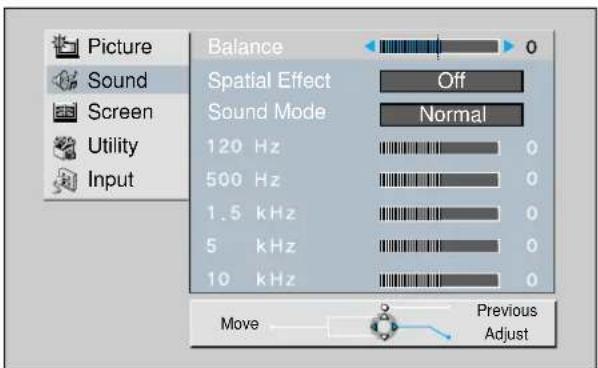Click the 120 Hz value 0

[x=532, y=148]
